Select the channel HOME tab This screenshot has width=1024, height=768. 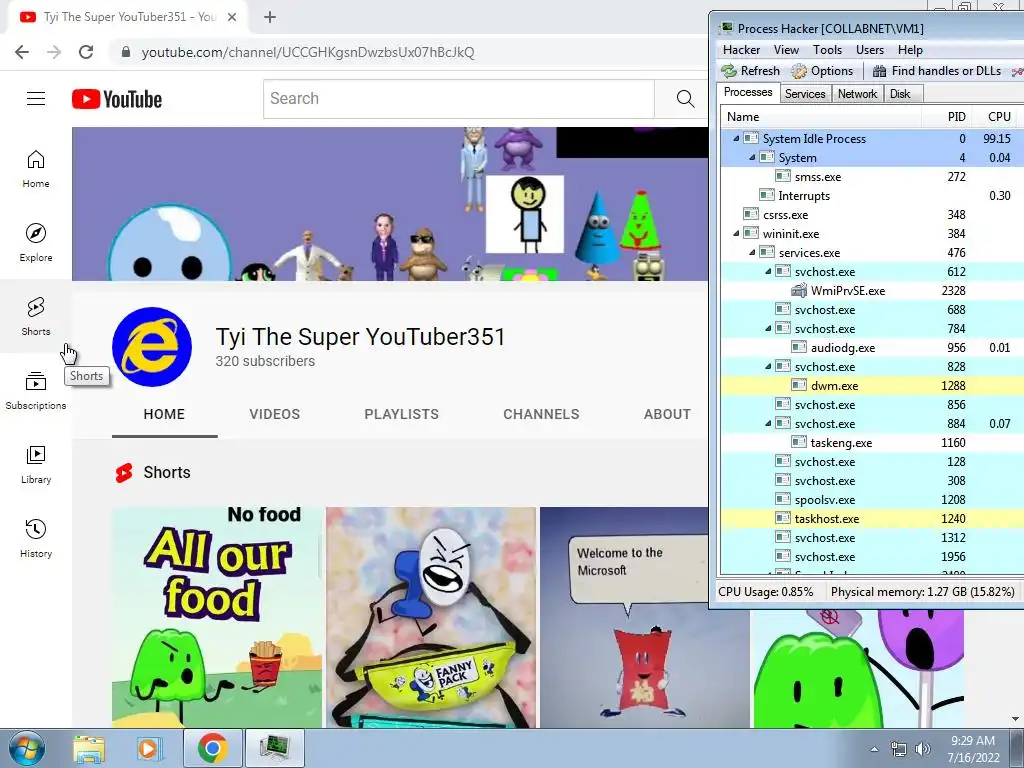point(165,414)
